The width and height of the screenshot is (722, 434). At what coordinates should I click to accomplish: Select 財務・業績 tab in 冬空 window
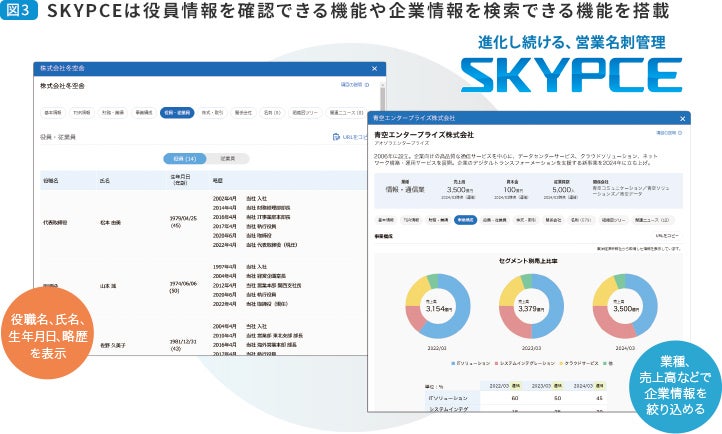pos(113,113)
